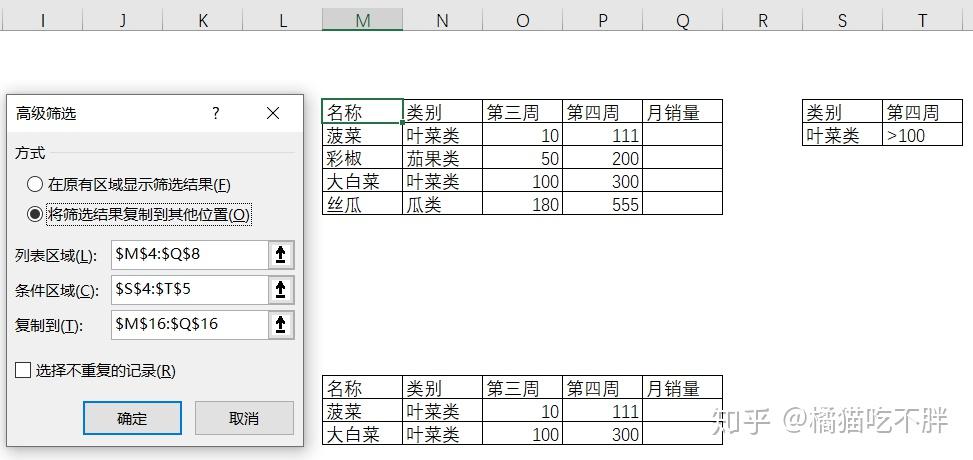
Task: Select column header L
Action: 282,20
